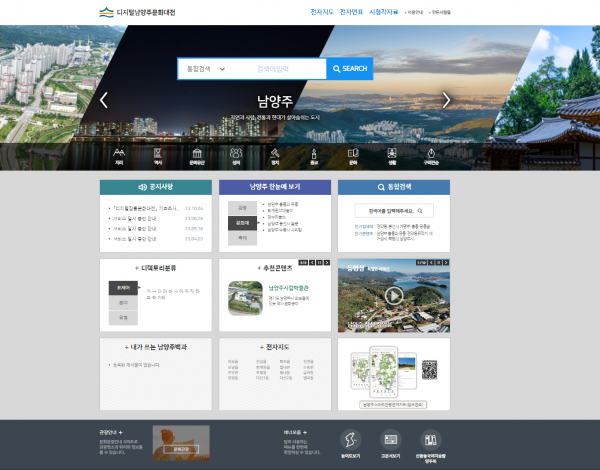Screen dimensions: 600x470
Task: Play the featured aerial video
Action: [x=393, y=295]
